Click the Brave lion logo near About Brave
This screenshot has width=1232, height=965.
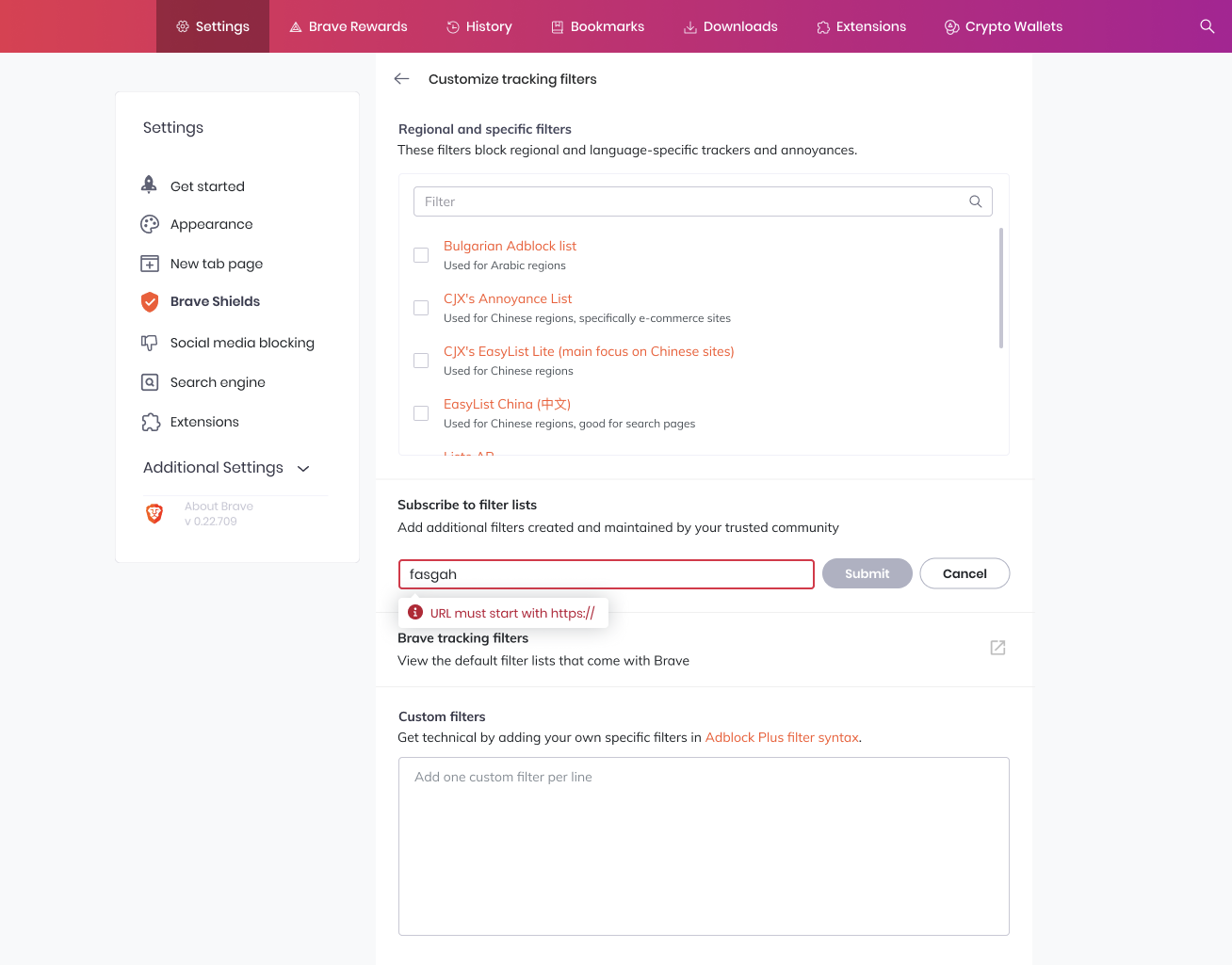(154, 513)
